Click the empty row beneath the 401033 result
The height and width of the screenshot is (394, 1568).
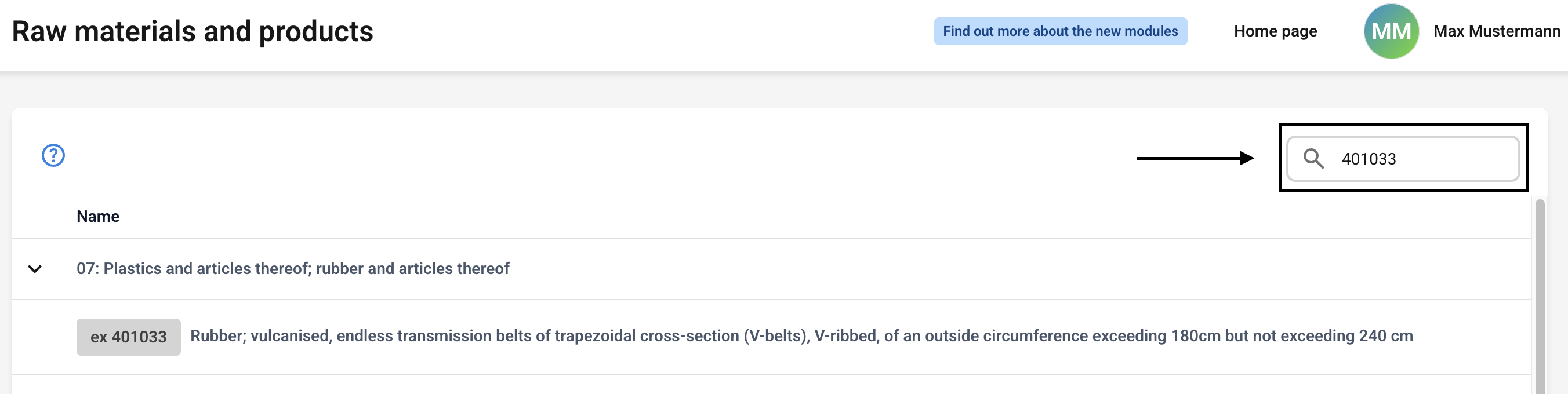pyautogui.click(x=731, y=385)
